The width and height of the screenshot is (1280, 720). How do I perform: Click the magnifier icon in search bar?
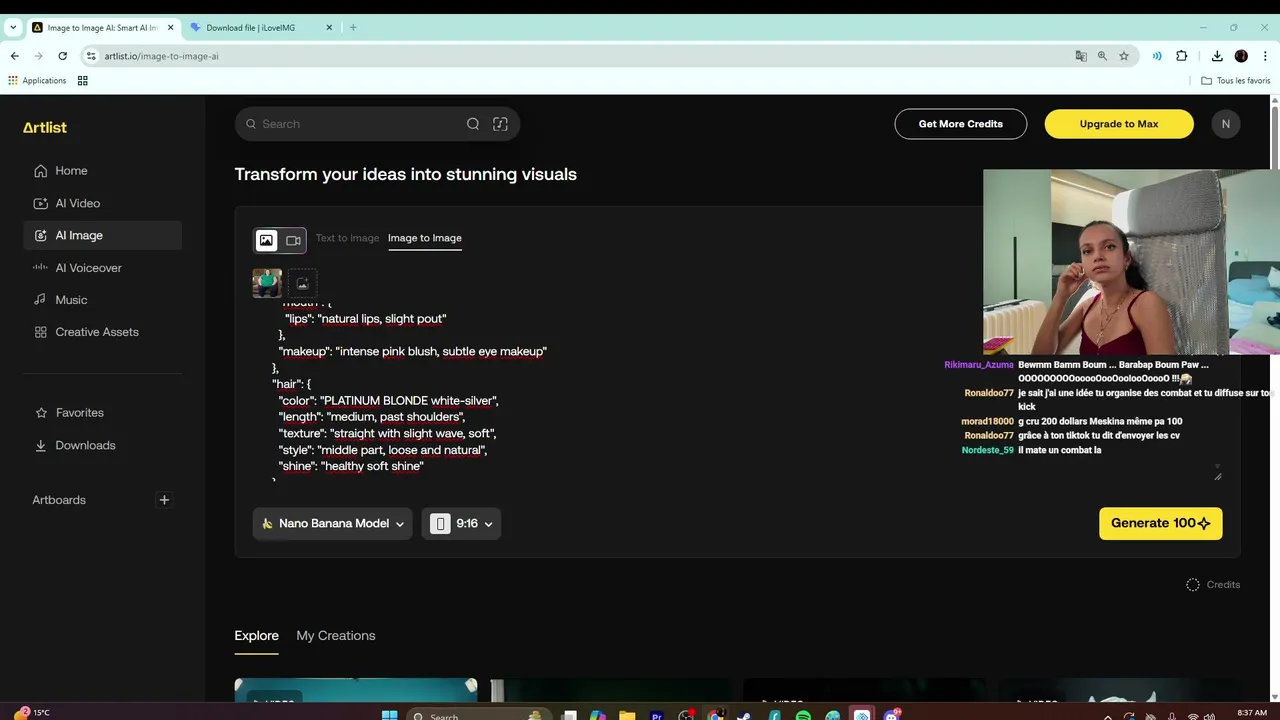(x=473, y=124)
